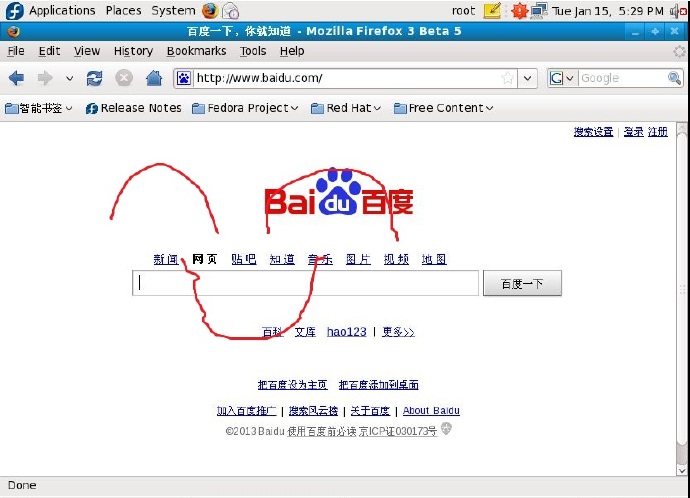Expand the Red Hat bookmarks folder
Viewport: 690px width, 498px height.
pos(346,108)
